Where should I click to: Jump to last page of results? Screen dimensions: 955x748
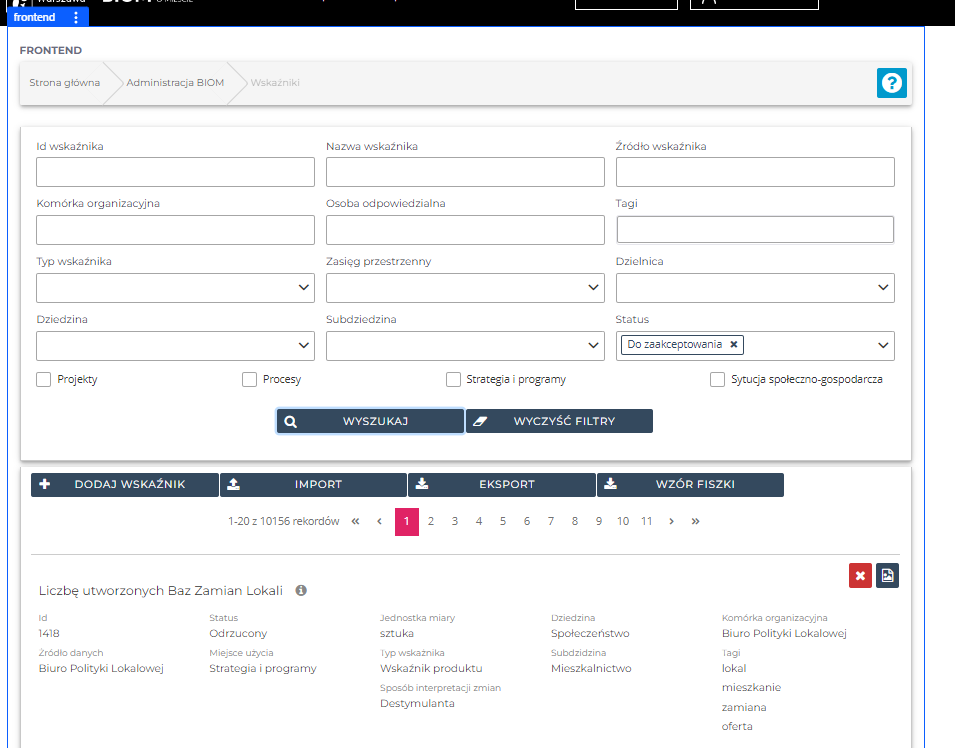click(x=695, y=521)
